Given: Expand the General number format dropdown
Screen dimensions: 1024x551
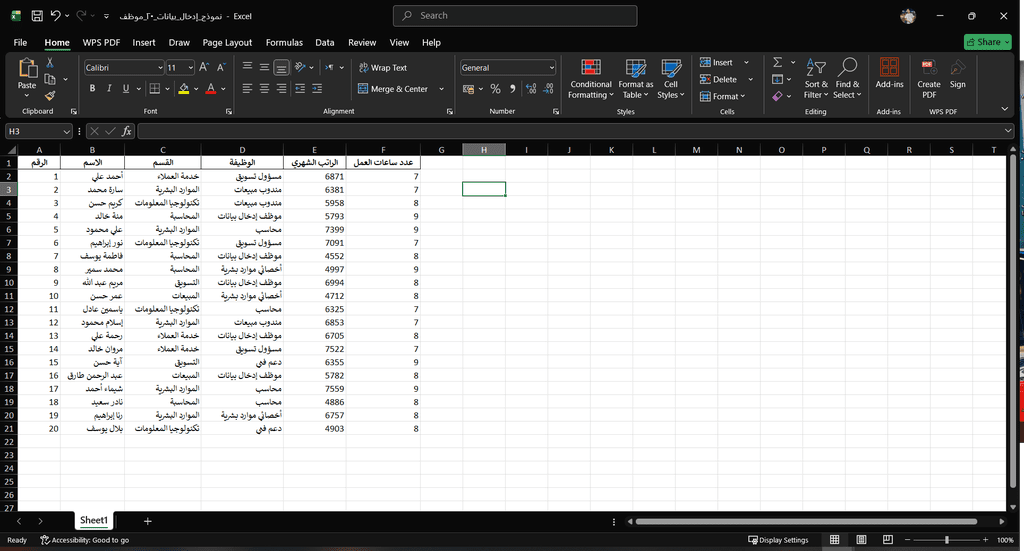Looking at the screenshot, I should pyautogui.click(x=551, y=68).
